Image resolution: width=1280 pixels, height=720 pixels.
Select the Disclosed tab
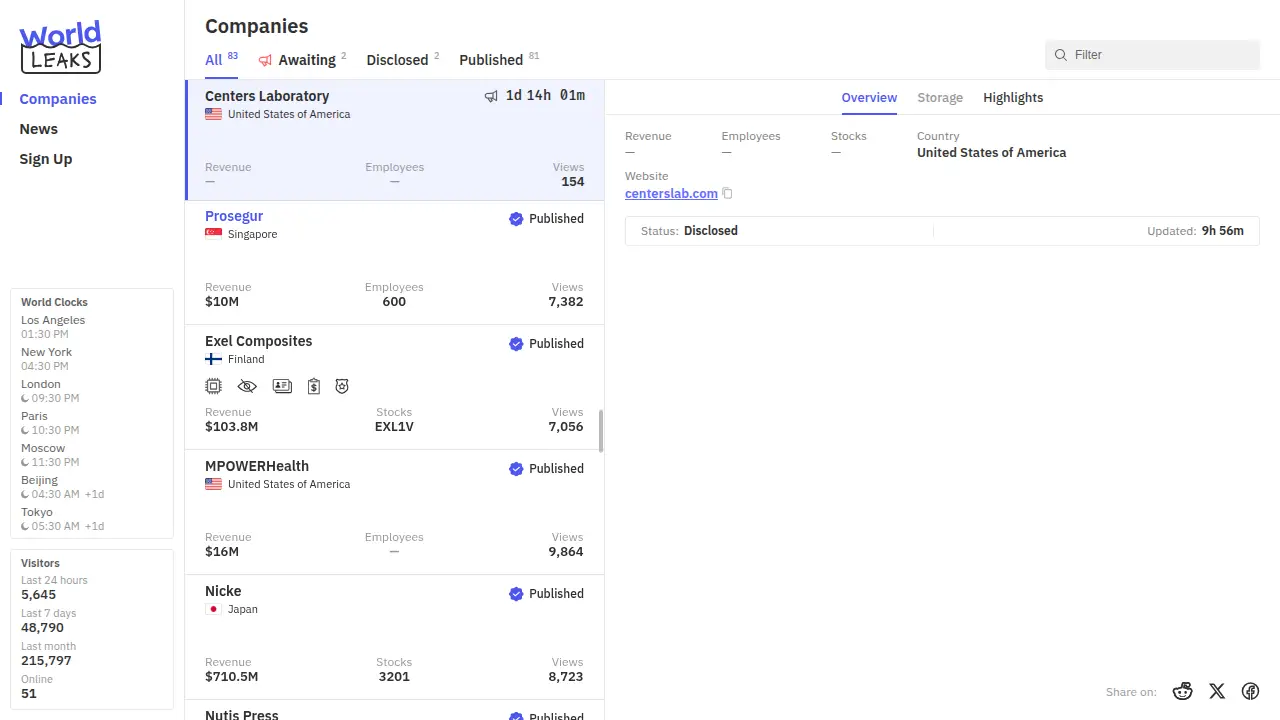pyautogui.click(x=397, y=60)
